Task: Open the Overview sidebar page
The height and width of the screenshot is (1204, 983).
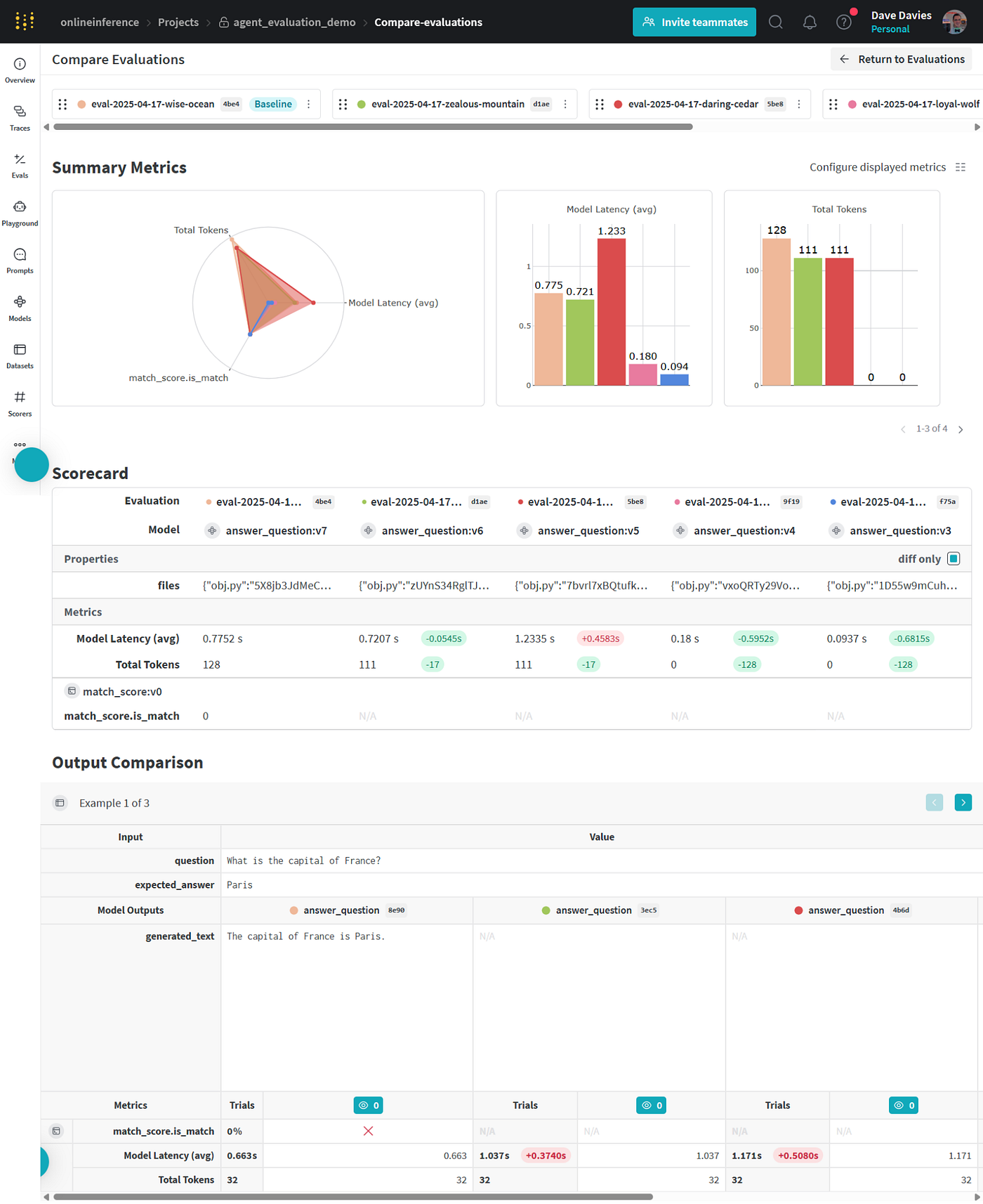Action: (20, 71)
